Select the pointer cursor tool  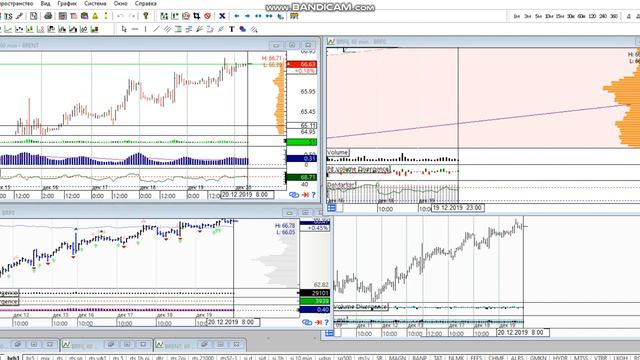pos(124,29)
